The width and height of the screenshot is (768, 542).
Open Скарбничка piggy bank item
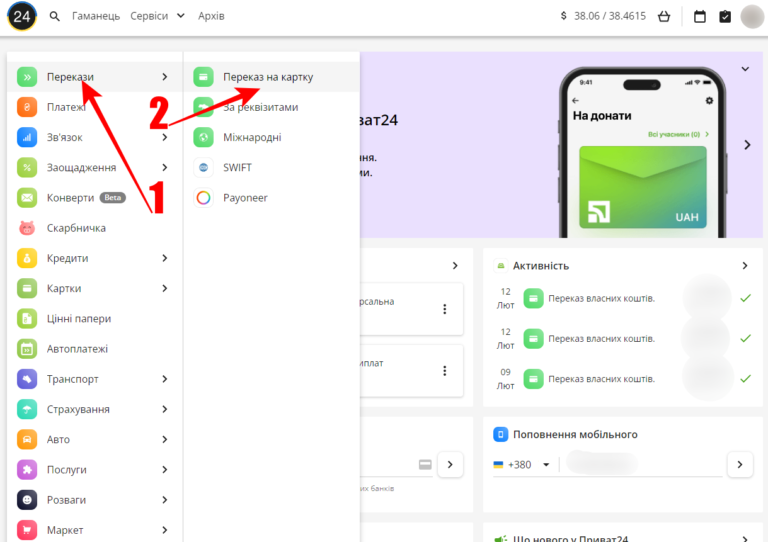point(76,228)
